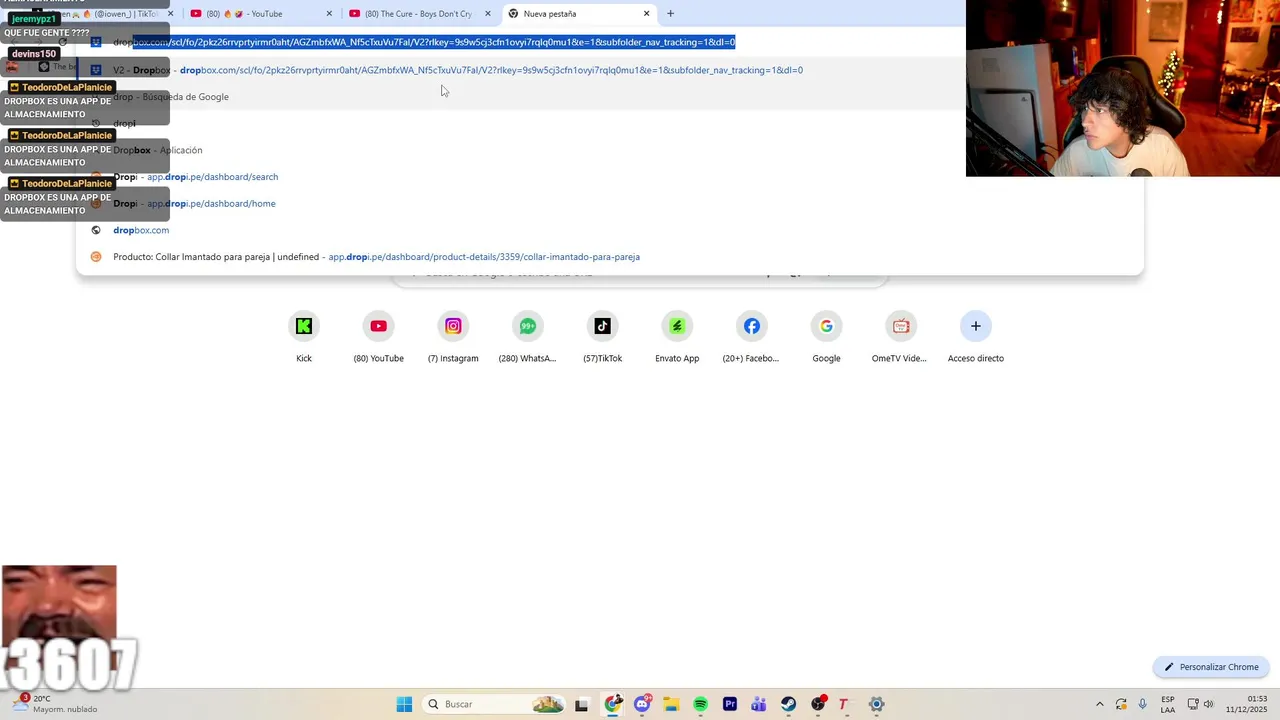The image size is (1280, 720).
Task: Click the Personalizar Chrome button
Action: [1211, 667]
